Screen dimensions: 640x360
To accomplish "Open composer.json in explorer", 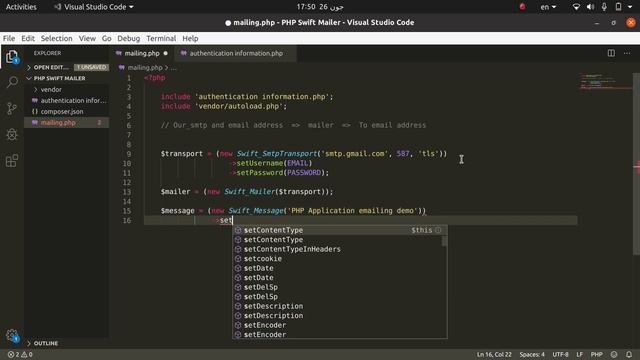I will point(67,111).
